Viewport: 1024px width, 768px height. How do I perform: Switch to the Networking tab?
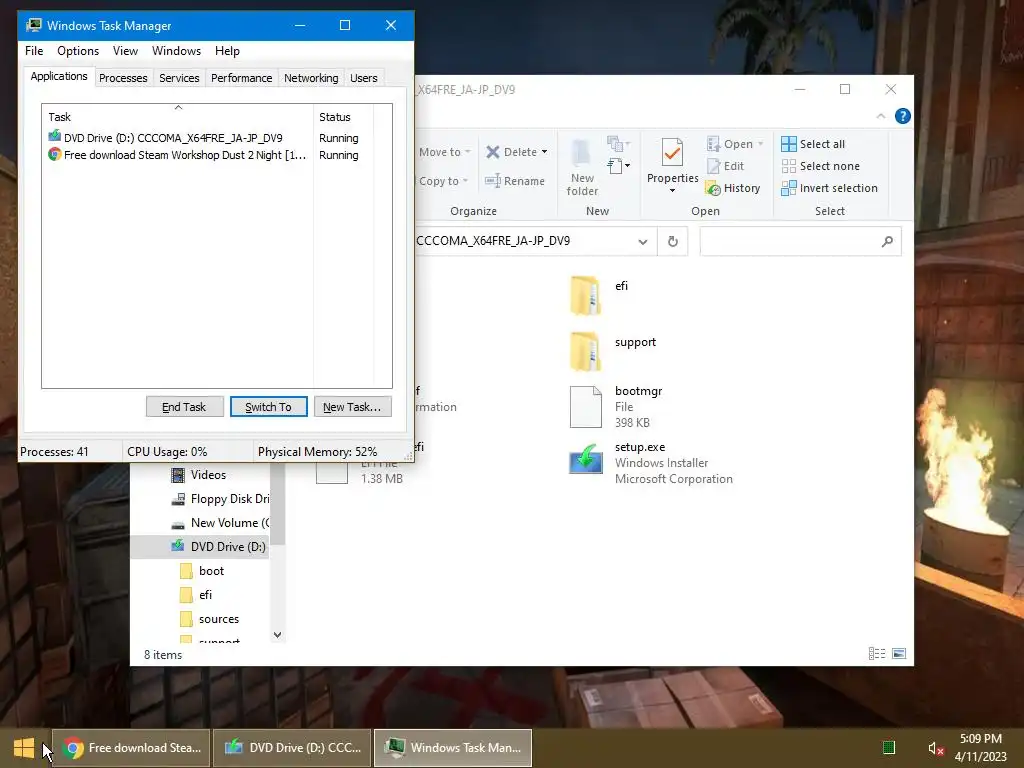pos(311,78)
